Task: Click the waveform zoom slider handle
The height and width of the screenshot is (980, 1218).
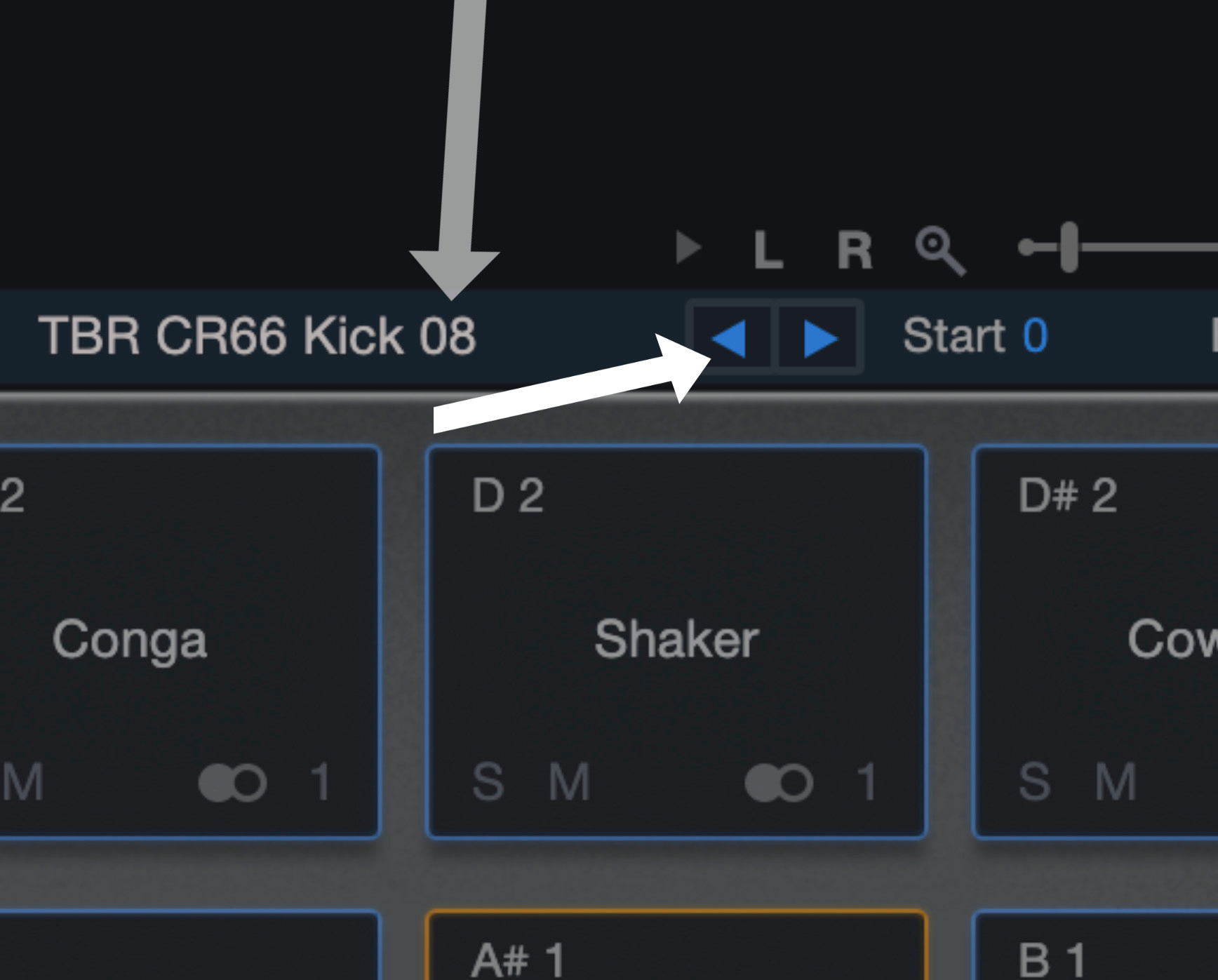Action: [x=1069, y=247]
